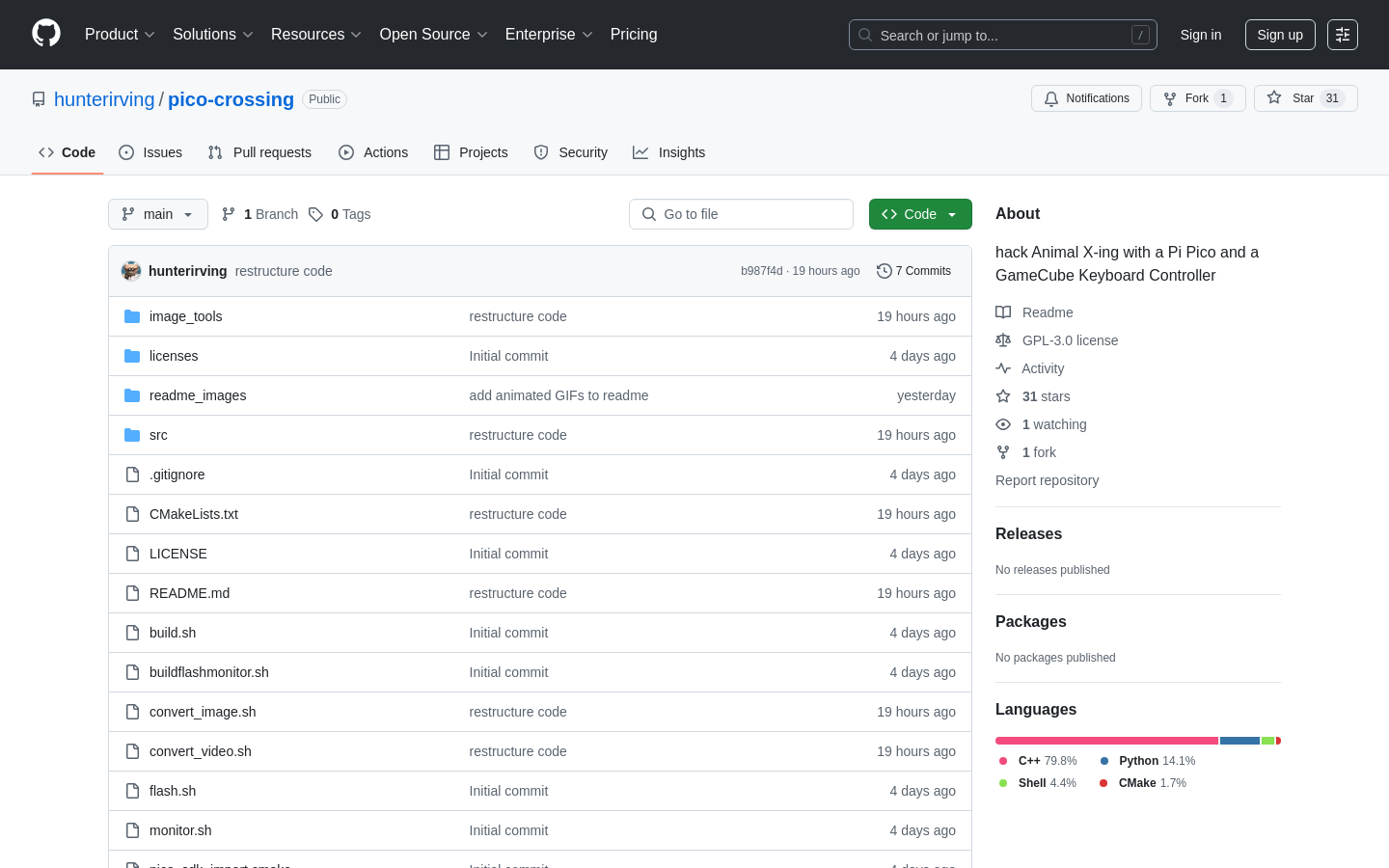Click the repository icon beside hunterirving
The image size is (1389, 868).
click(x=39, y=99)
